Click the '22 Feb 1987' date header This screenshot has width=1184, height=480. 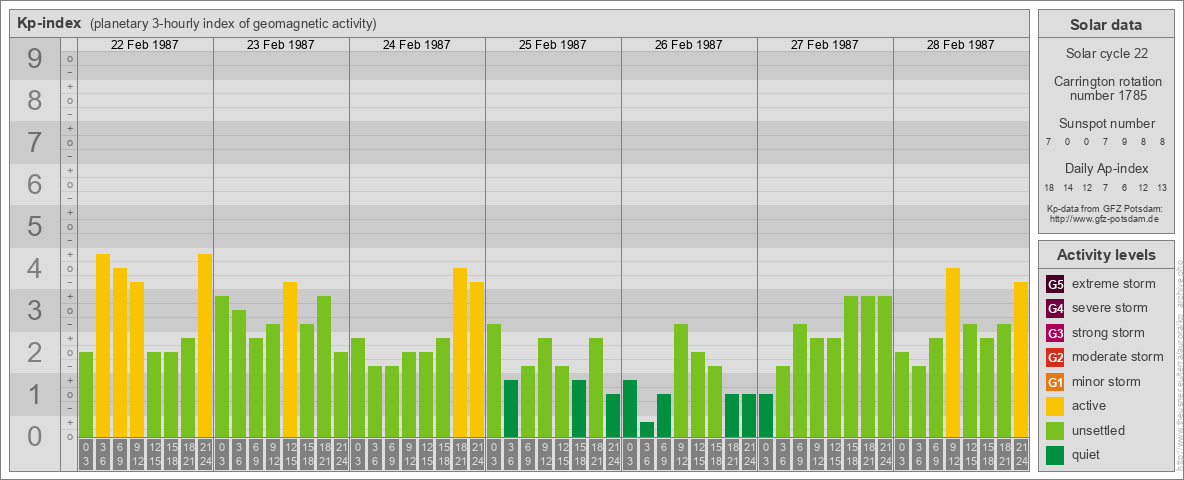pos(145,45)
